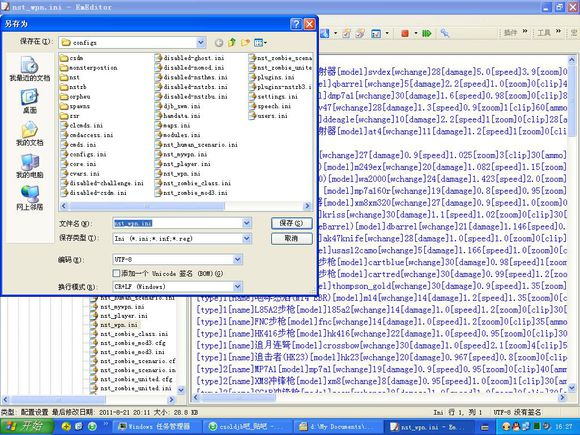Select plugins.ini in the Save As file list
580x435 pixels.
[272, 77]
